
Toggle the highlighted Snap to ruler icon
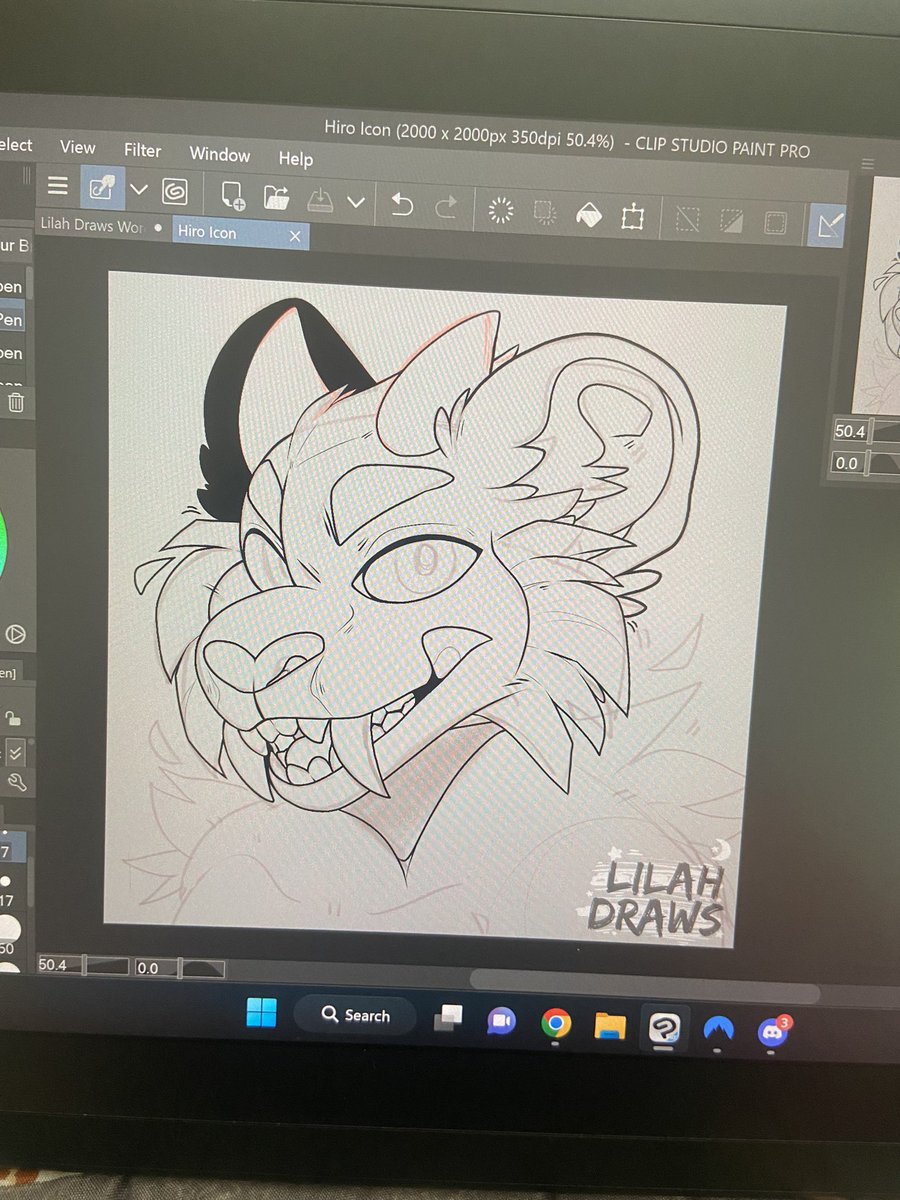point(827,225)
